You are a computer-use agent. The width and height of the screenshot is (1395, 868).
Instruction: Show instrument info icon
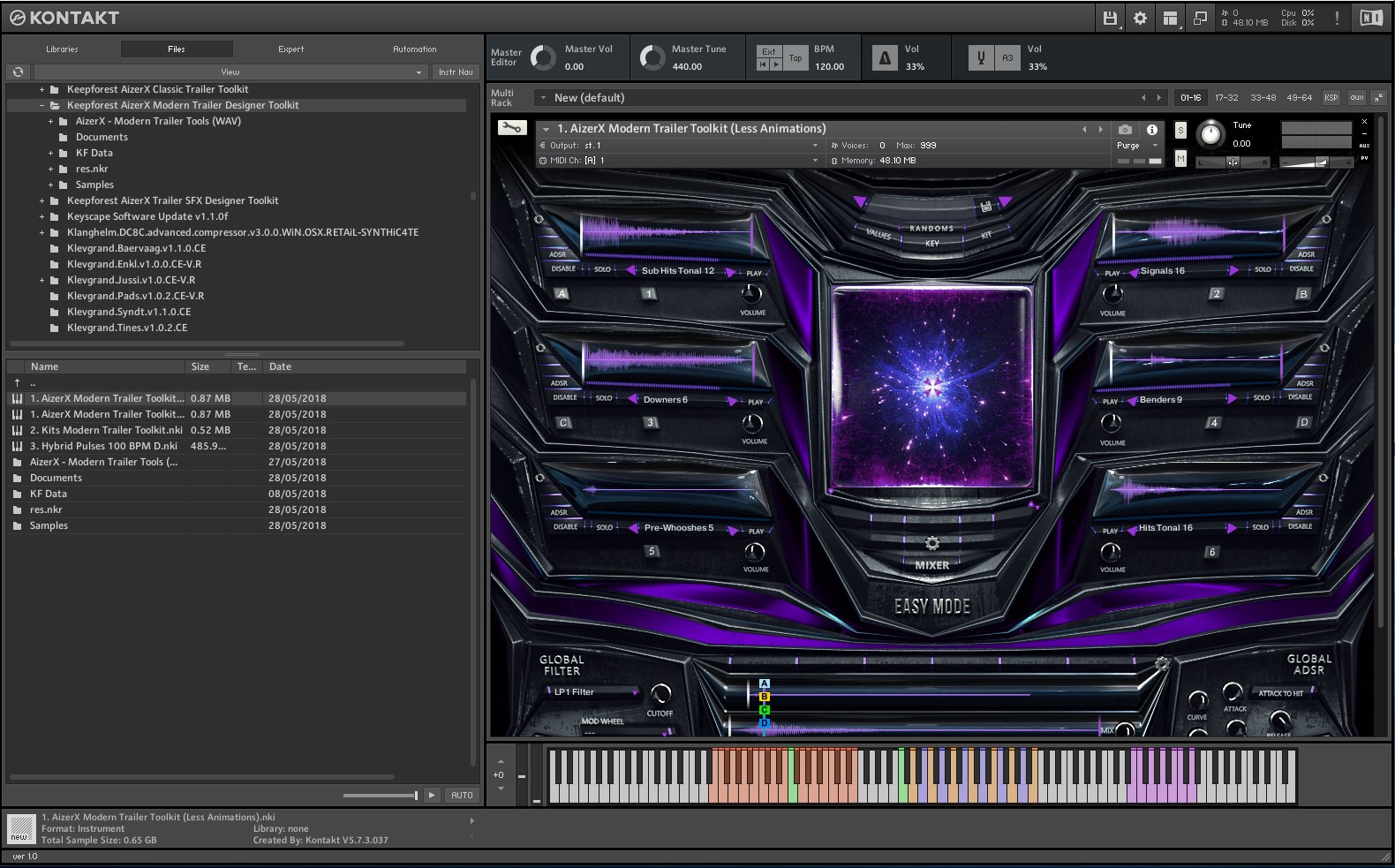coord(1151,129)
